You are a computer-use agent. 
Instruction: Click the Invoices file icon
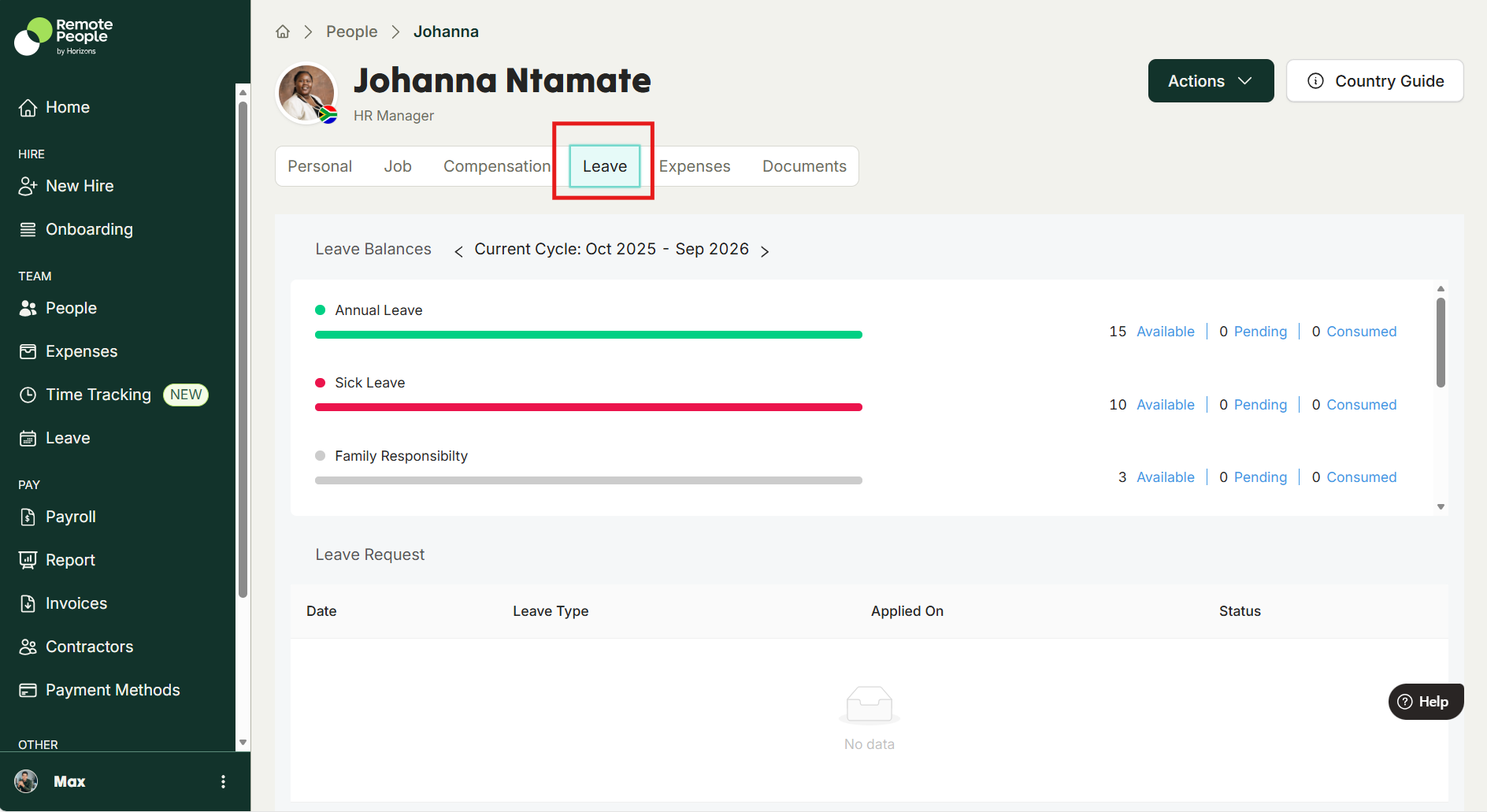tap(28, 604)
